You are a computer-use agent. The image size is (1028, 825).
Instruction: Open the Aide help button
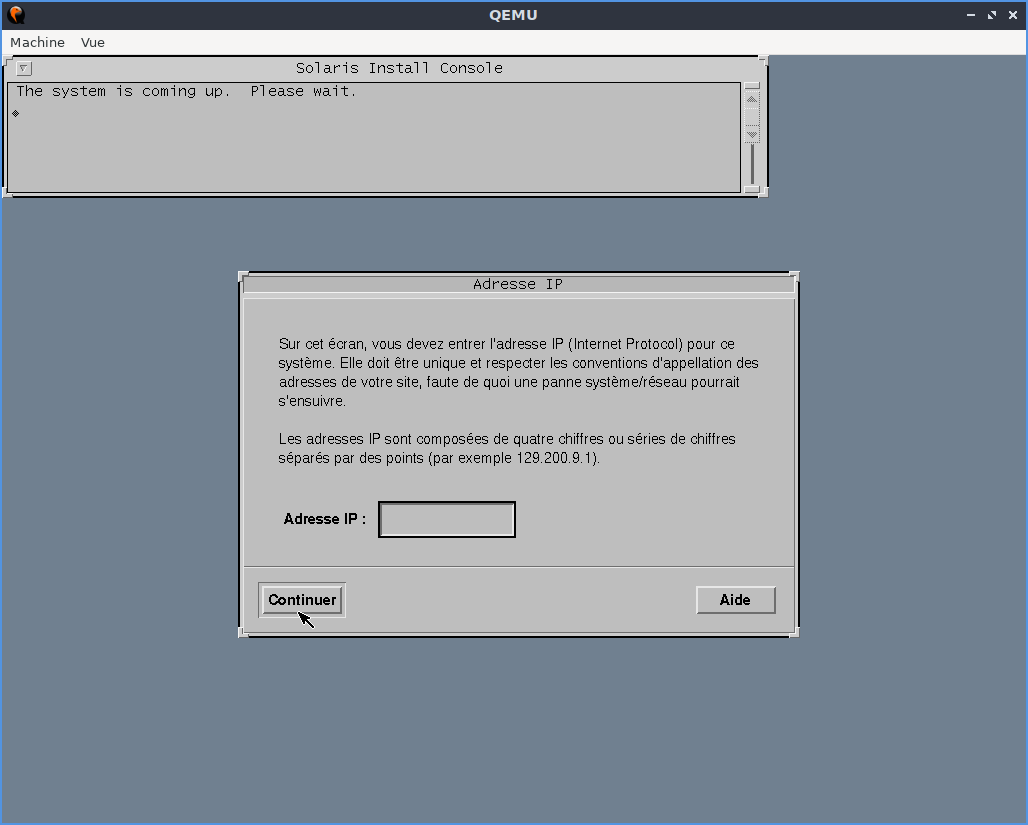(736, 600)
